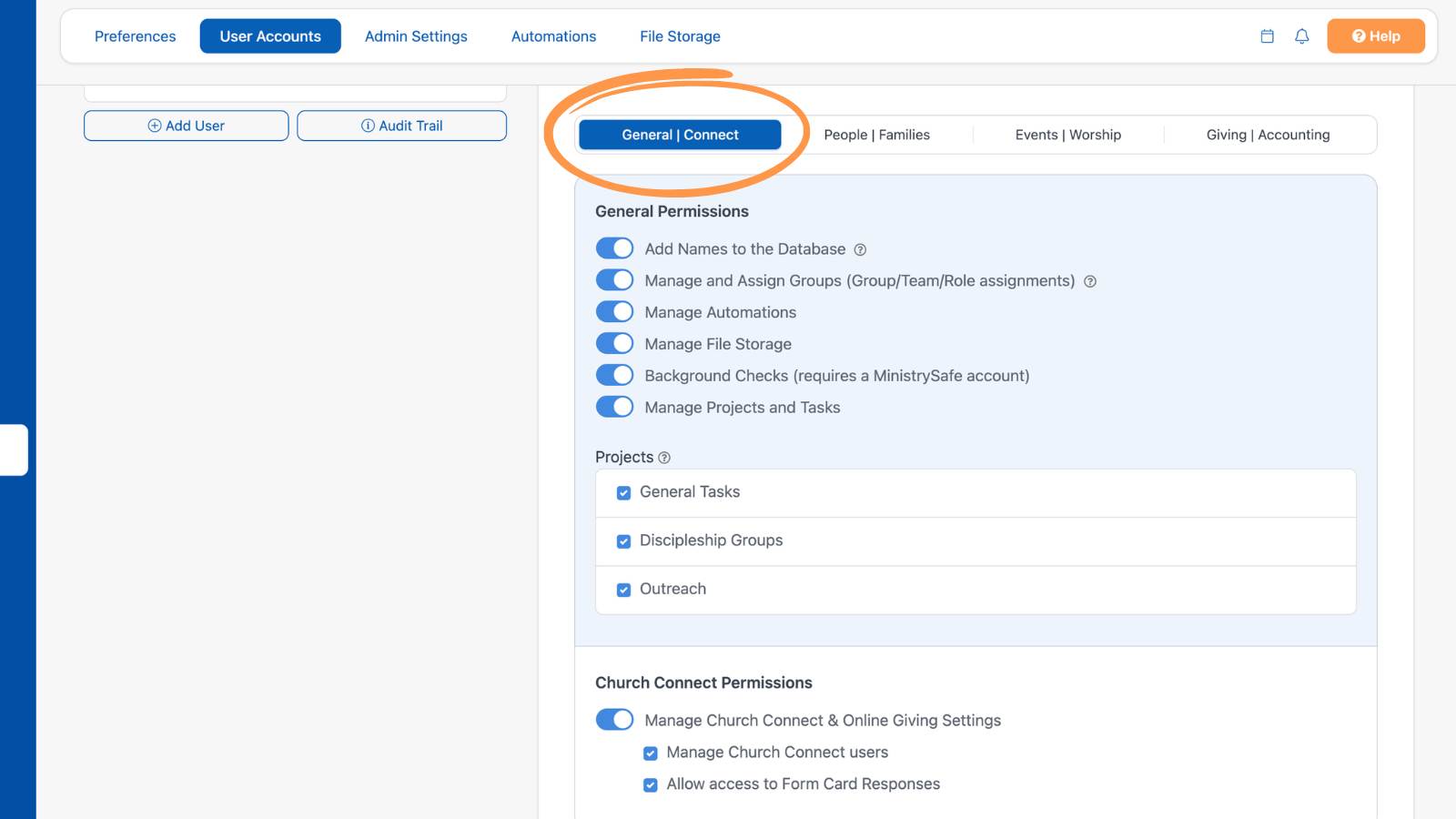This screenshot has height=819, width=1456.
Task: Switch to File Storage tab
Action: click(680, 36)
